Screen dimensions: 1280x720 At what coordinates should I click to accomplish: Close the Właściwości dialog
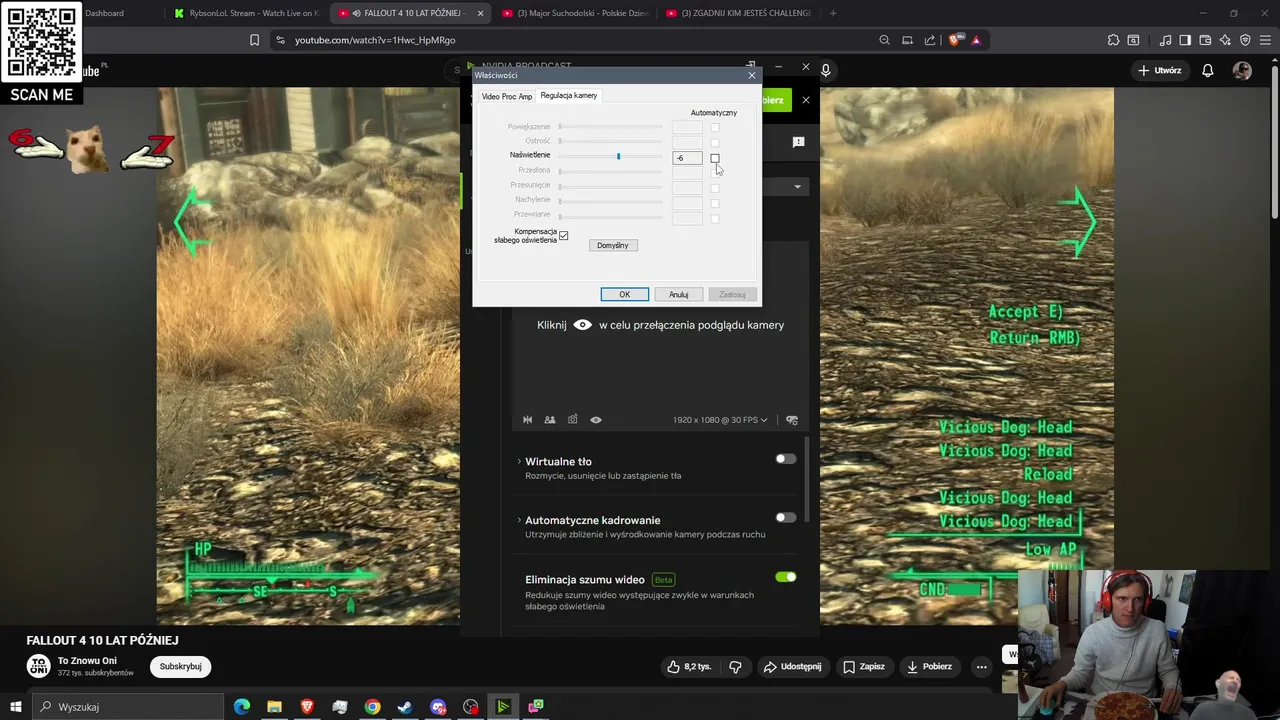click(x=752, y=75)
